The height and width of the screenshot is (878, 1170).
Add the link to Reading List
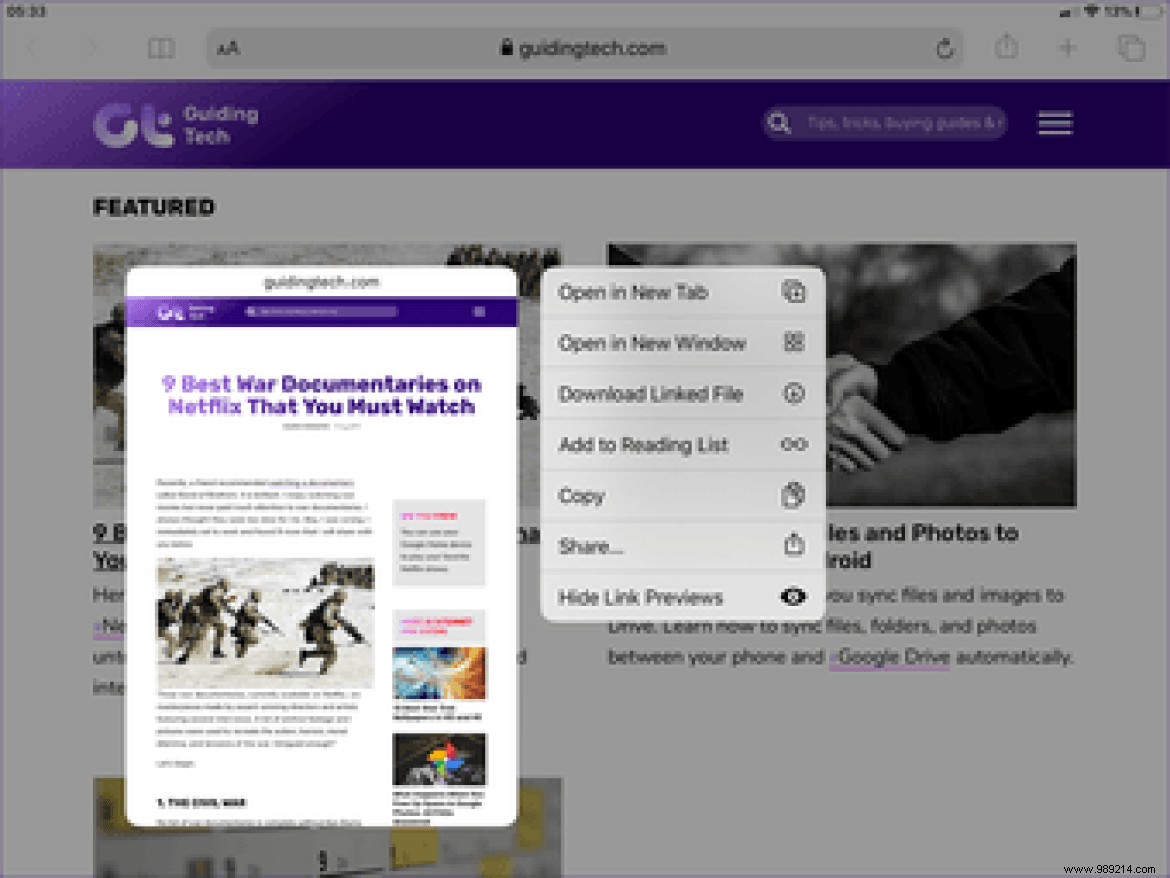tap(643, 445)
